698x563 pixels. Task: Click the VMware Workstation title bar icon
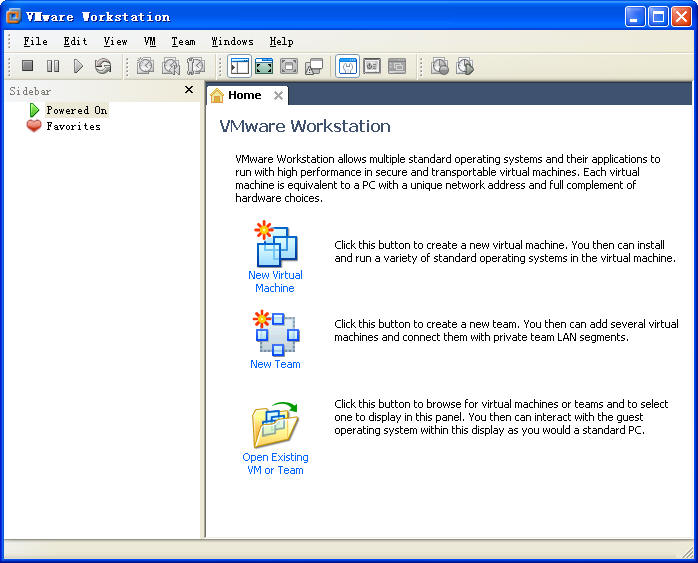coord(13,16)
